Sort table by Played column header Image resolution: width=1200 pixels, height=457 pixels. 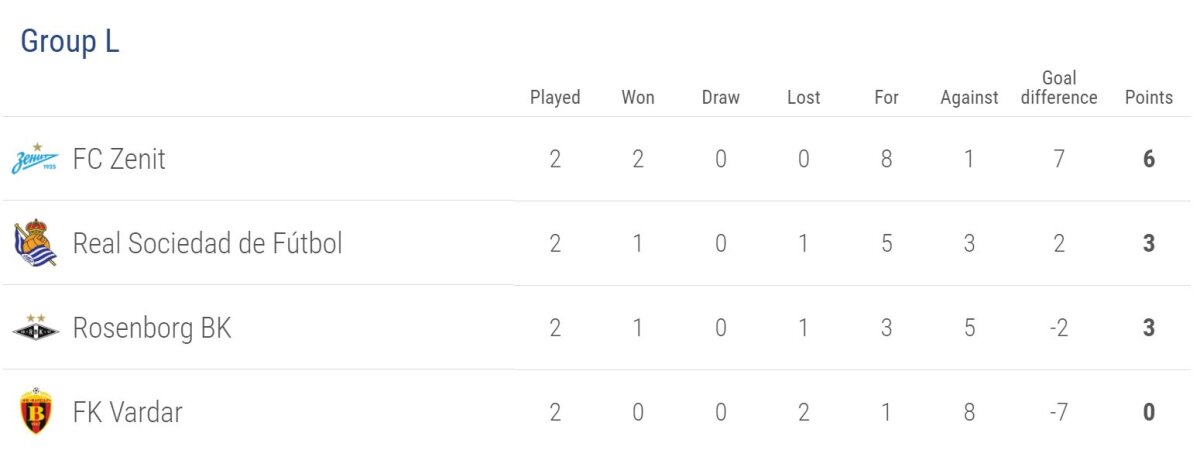555,97
